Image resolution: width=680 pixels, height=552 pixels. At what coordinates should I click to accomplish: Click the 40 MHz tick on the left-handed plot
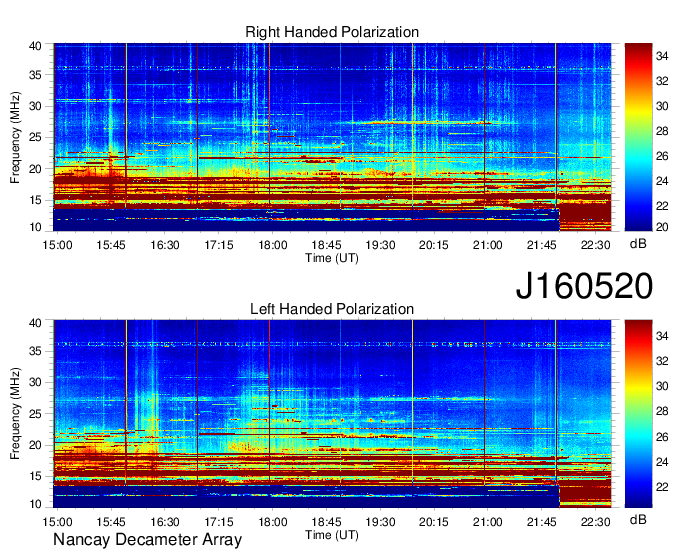click(35, 323)
